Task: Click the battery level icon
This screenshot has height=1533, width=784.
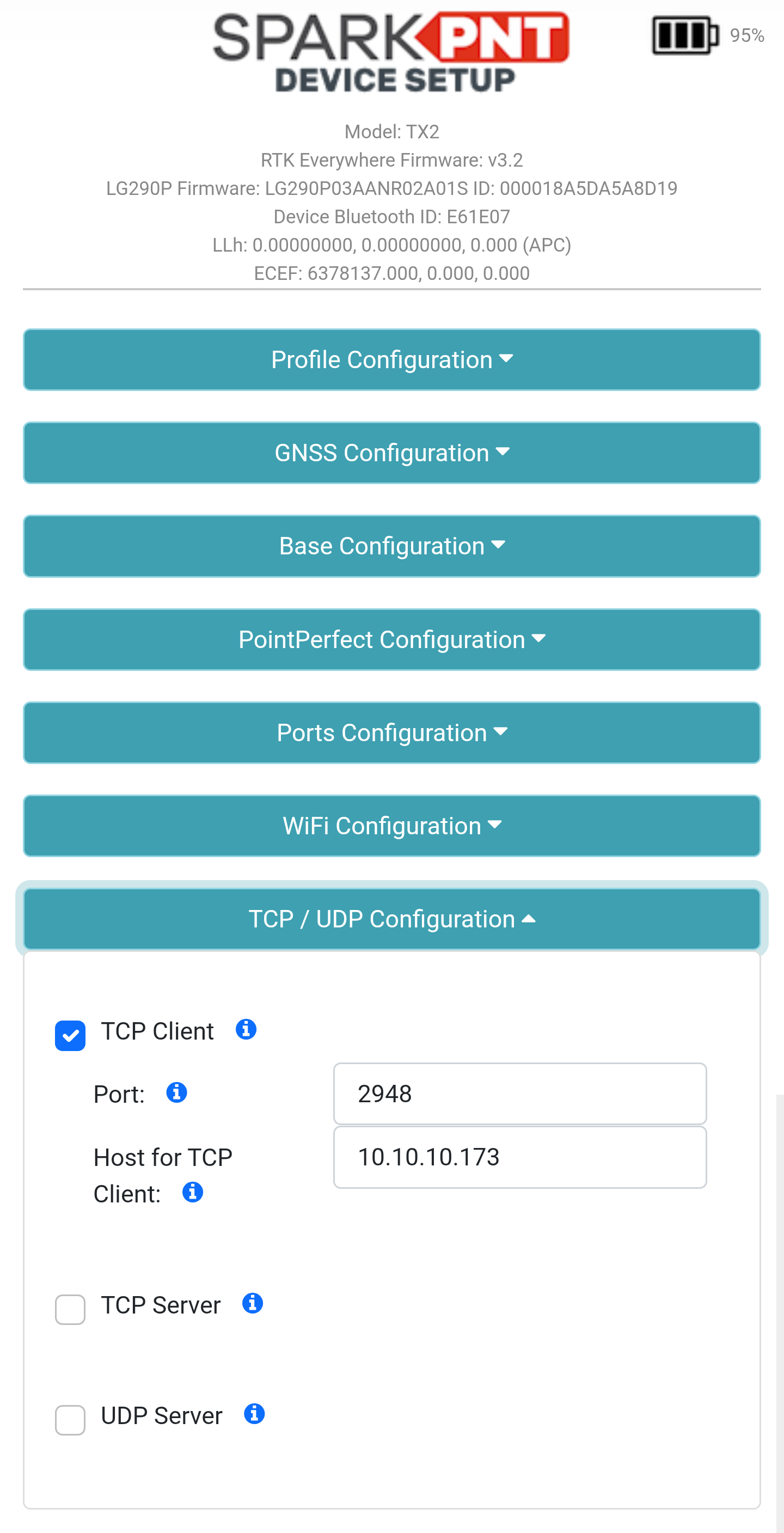Action: [685, 36]
